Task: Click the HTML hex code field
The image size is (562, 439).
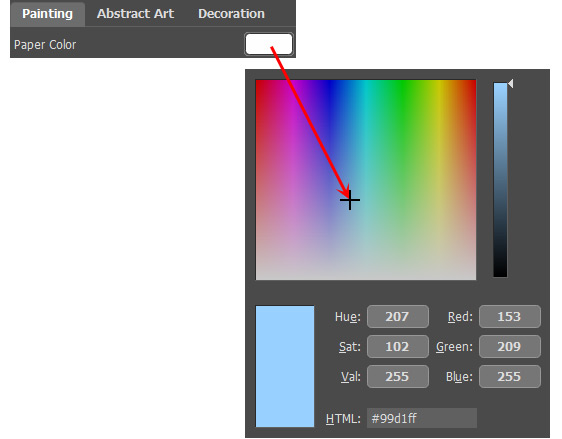Action: click(422, 418)
